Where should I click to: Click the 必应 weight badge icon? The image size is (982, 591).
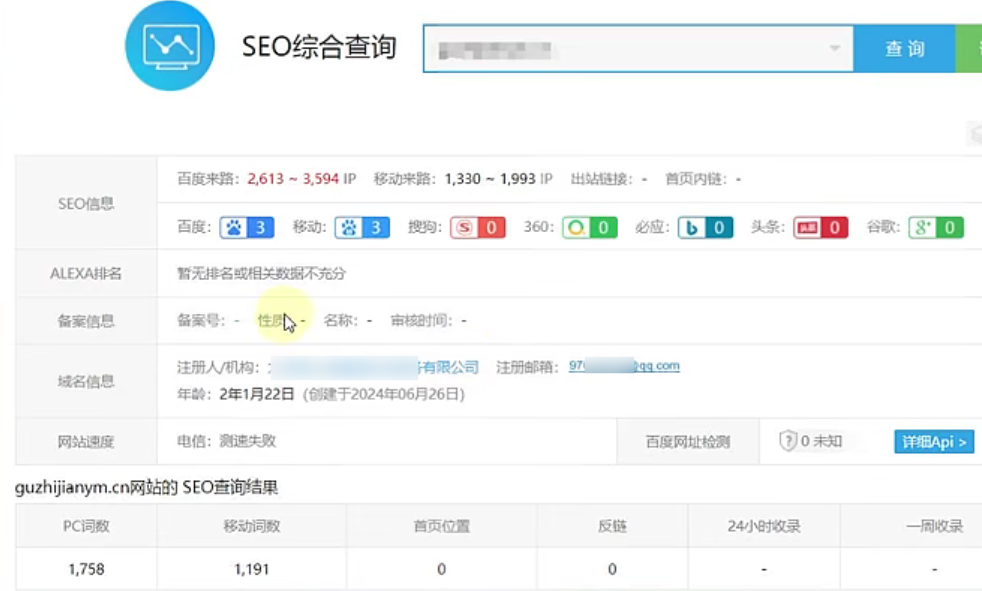[705, 227]
